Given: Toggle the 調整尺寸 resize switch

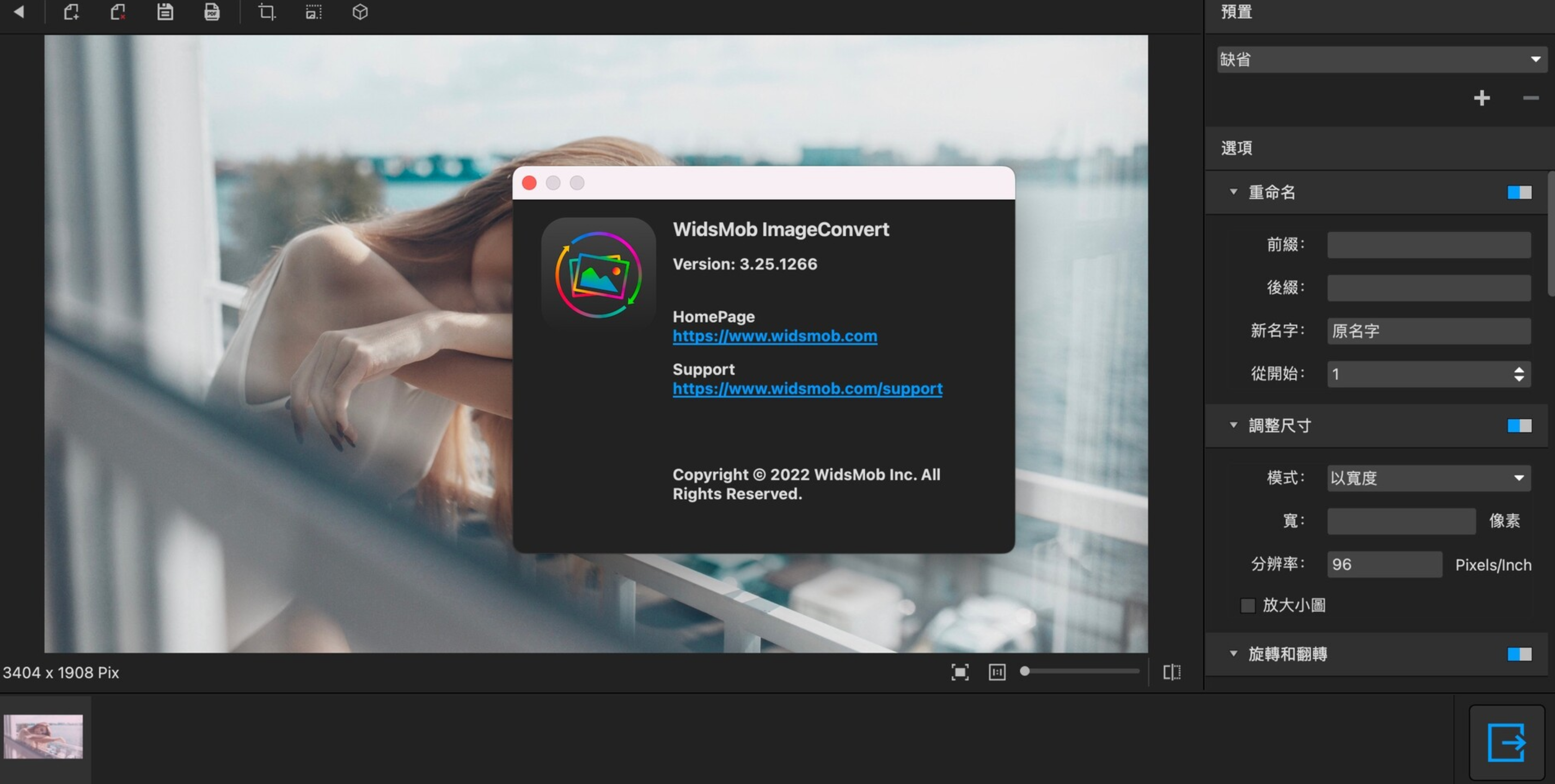Looking at the screenshot, I should click(x=1520, y=426).
